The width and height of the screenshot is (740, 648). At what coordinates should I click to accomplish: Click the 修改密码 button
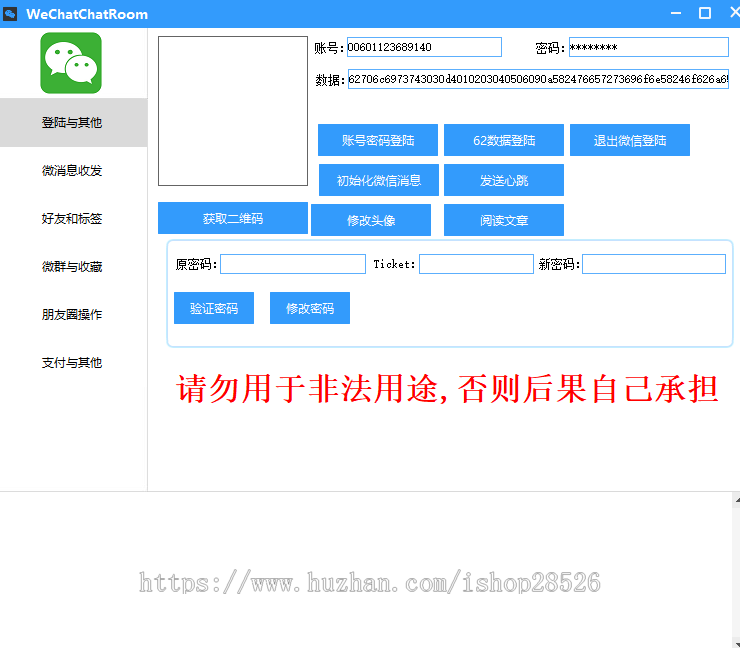[310, 308]
